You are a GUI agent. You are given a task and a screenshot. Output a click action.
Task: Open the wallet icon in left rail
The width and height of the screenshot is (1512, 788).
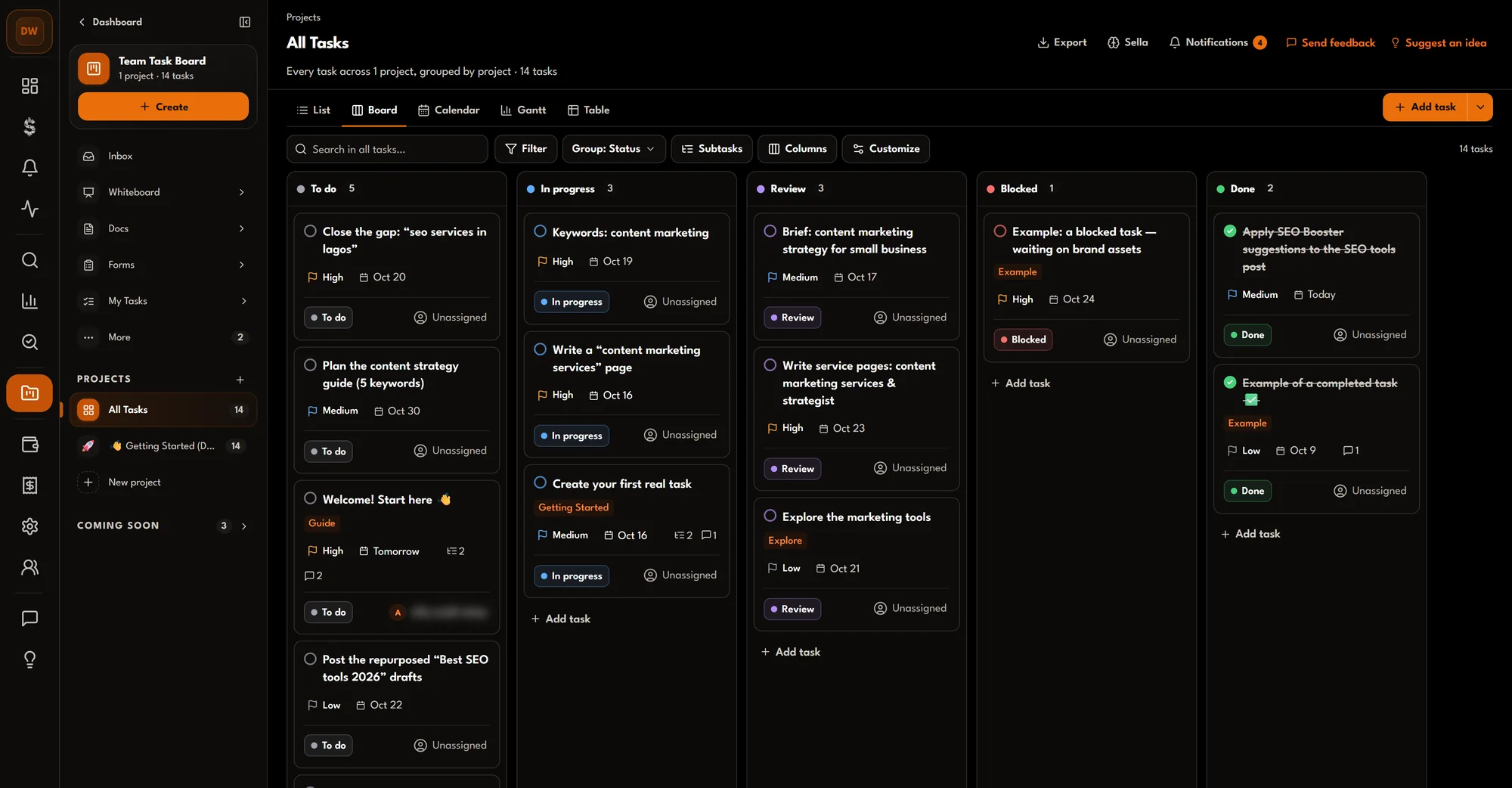point(29,444)
